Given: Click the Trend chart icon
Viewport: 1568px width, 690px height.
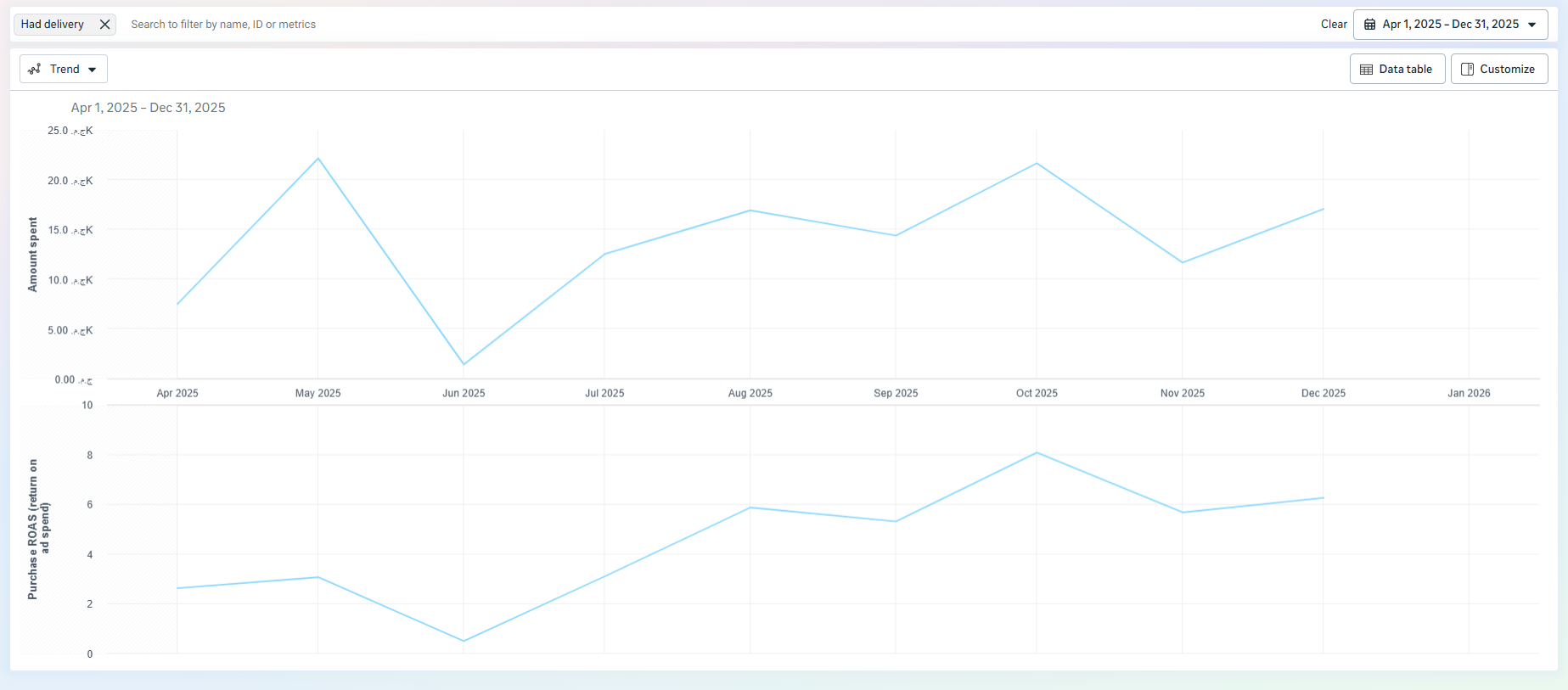Looking at the screenshot, I should 35,69.
